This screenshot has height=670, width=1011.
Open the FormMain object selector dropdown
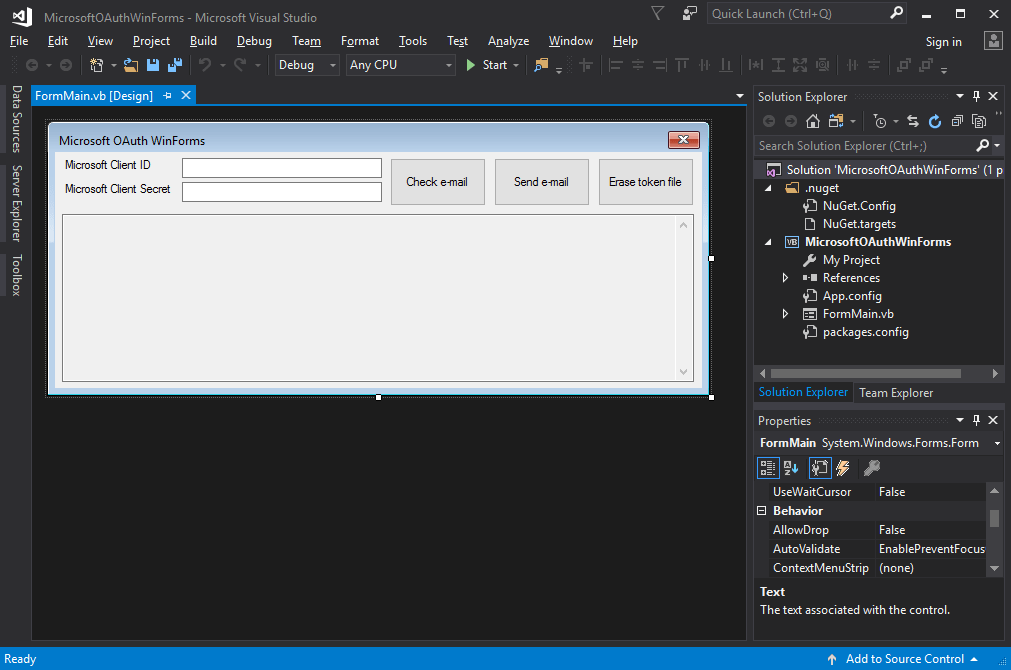tap(997, 443)
